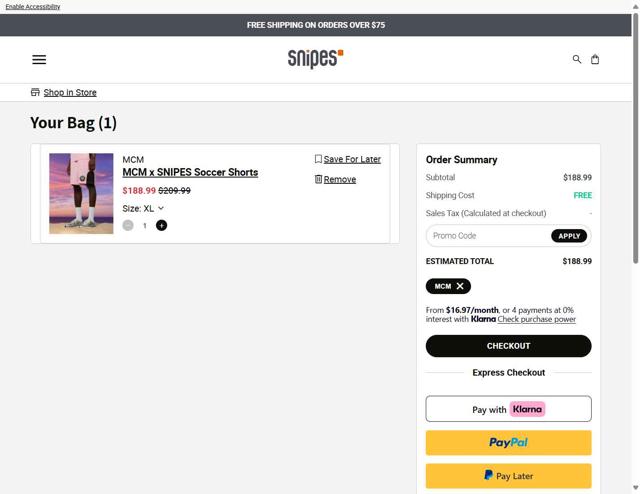This screenshot has height=494, width=640.
Task: Click Check purchase power link
Action: [x=536, y=319]
